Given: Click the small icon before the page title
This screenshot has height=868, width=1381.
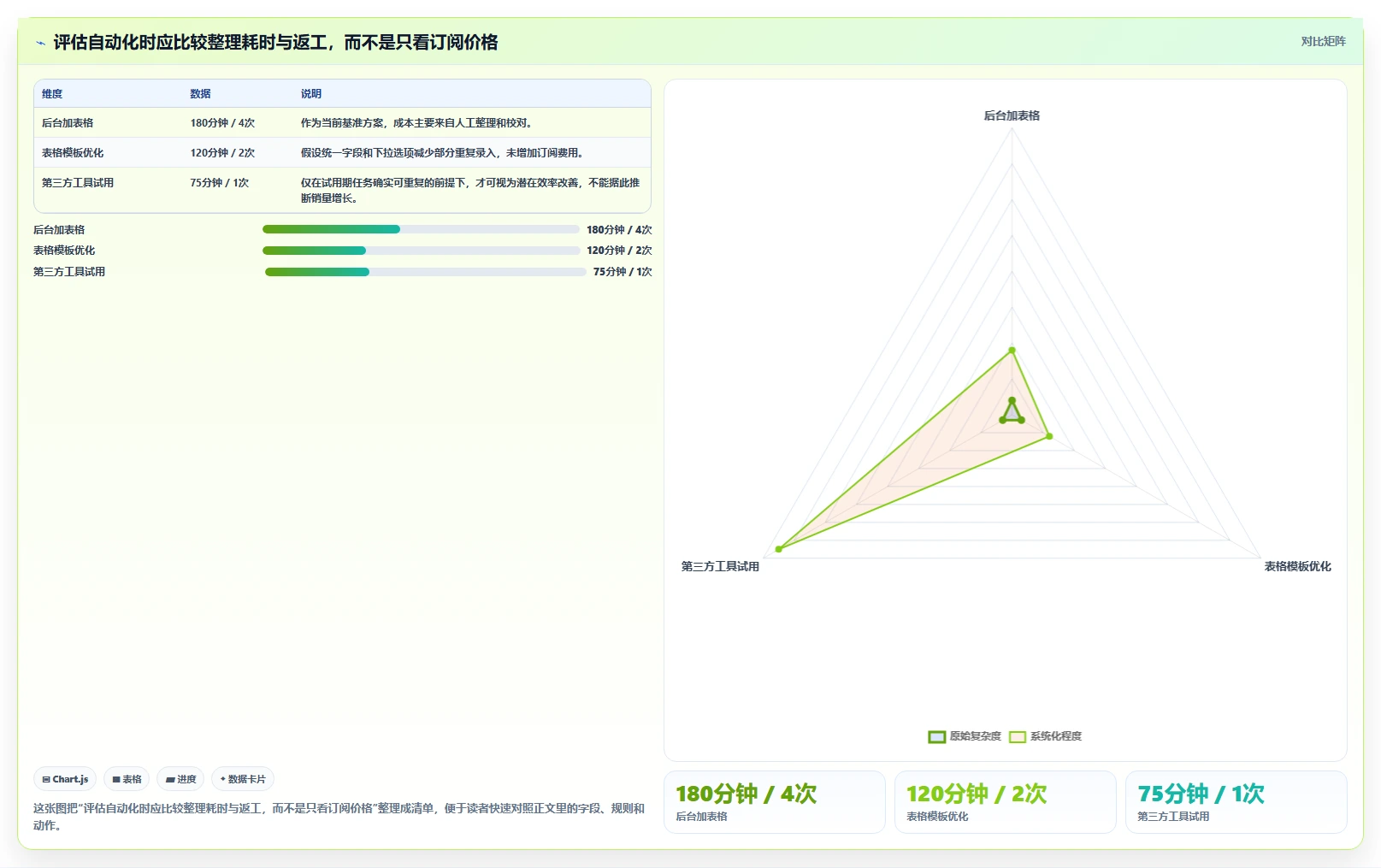Looking at the screenshot, I should click(40, 43).
